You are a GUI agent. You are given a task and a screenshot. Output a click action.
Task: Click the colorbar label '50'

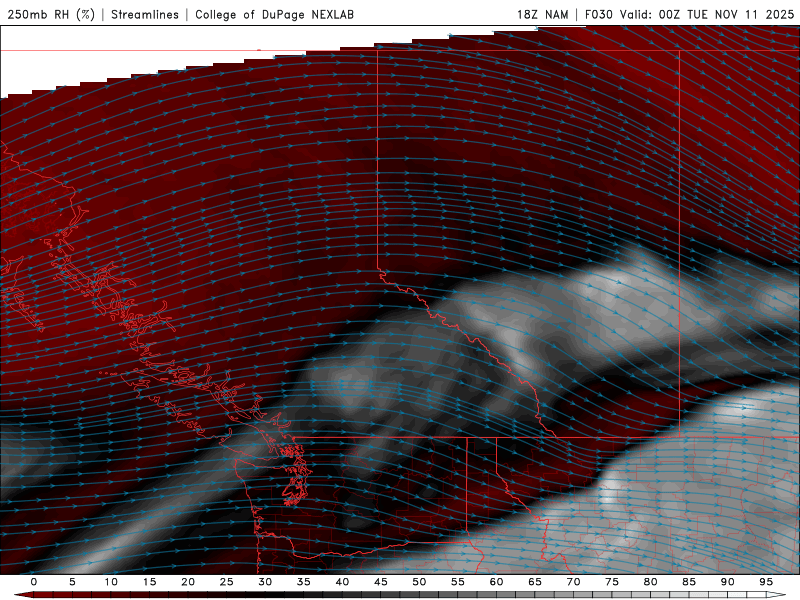tap(419, 582)
